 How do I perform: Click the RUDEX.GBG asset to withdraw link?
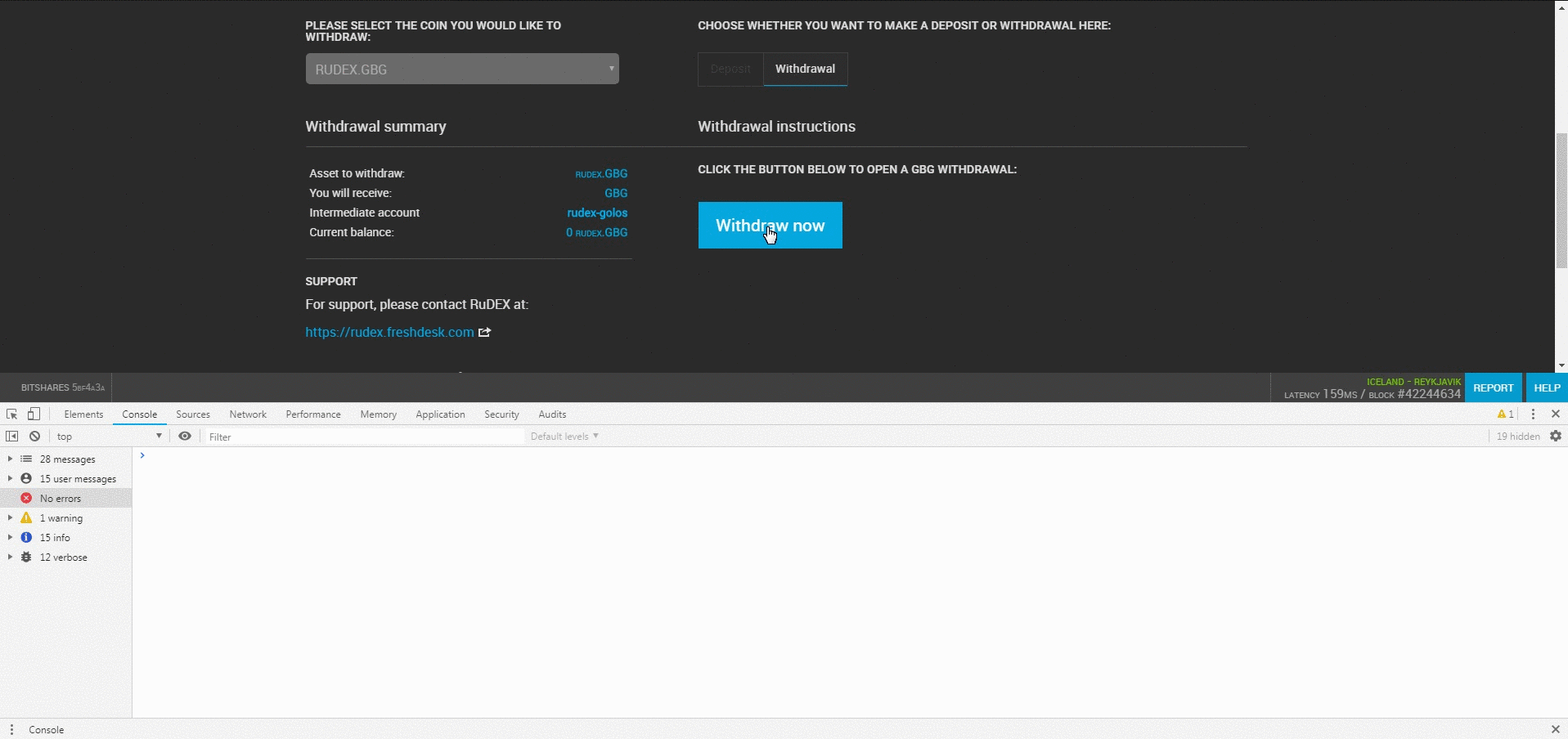(601, 173)
